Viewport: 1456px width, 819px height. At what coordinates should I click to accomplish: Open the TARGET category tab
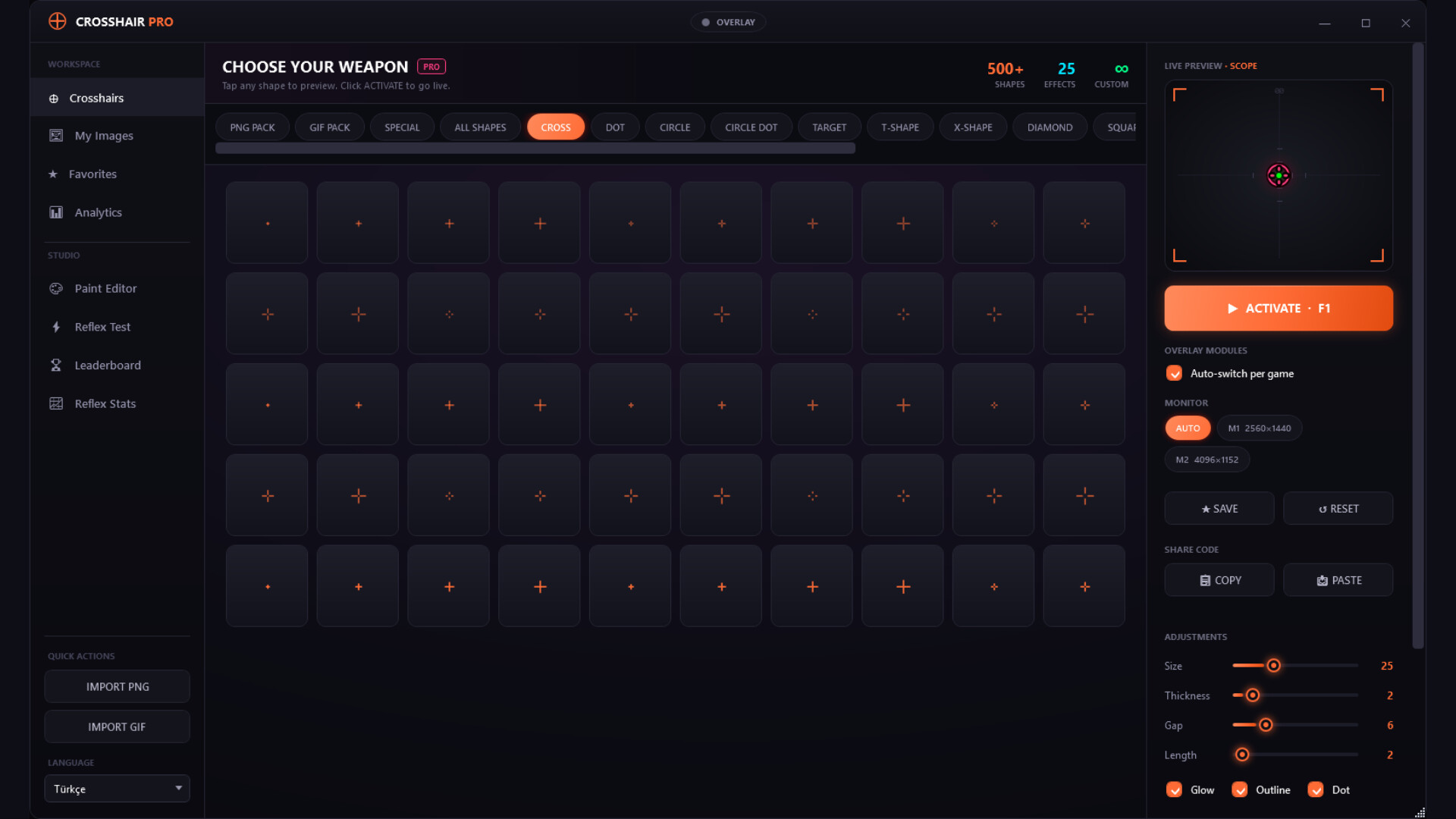tap(830, 127)
